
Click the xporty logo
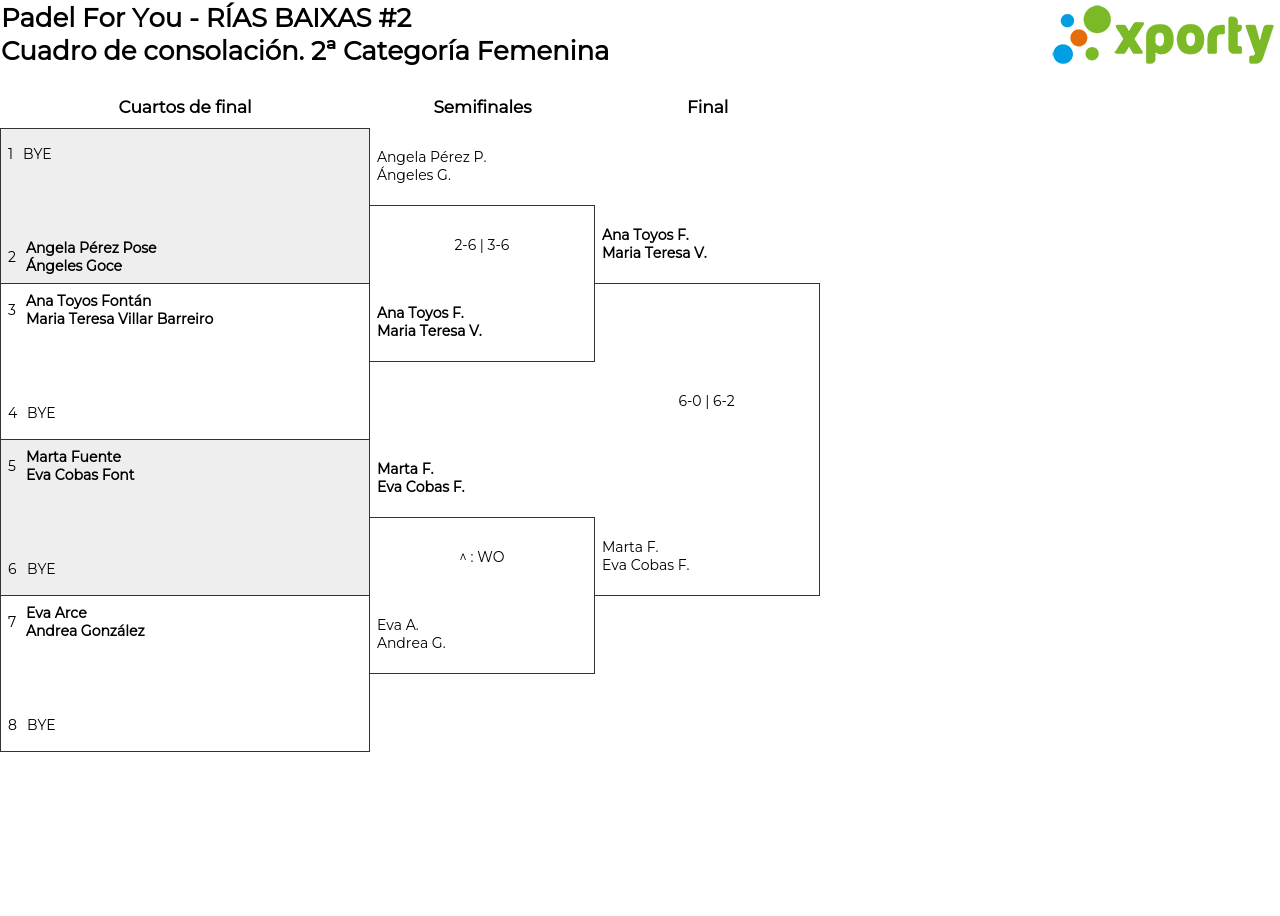(1162, 36)
